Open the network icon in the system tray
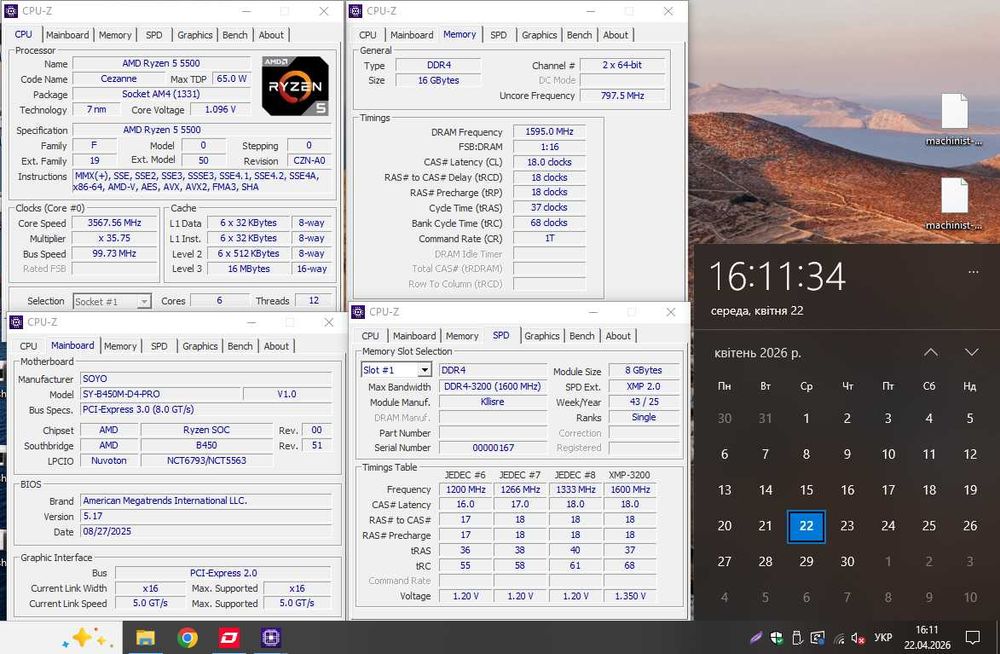Image resolution: width=1000 pixels, height=654 pixels. pos(839,637)
